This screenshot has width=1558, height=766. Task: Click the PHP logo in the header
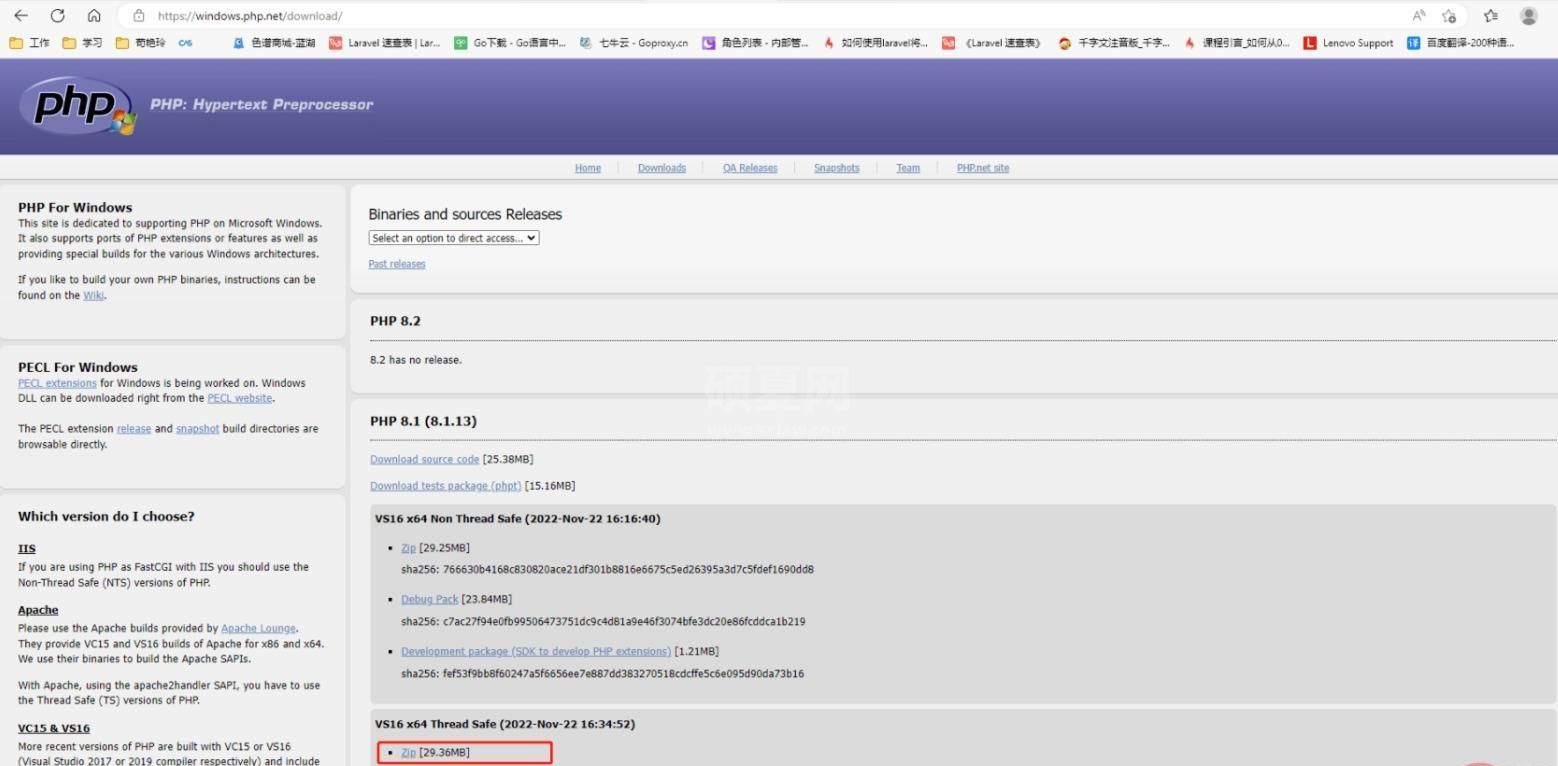tap(77, 105)
